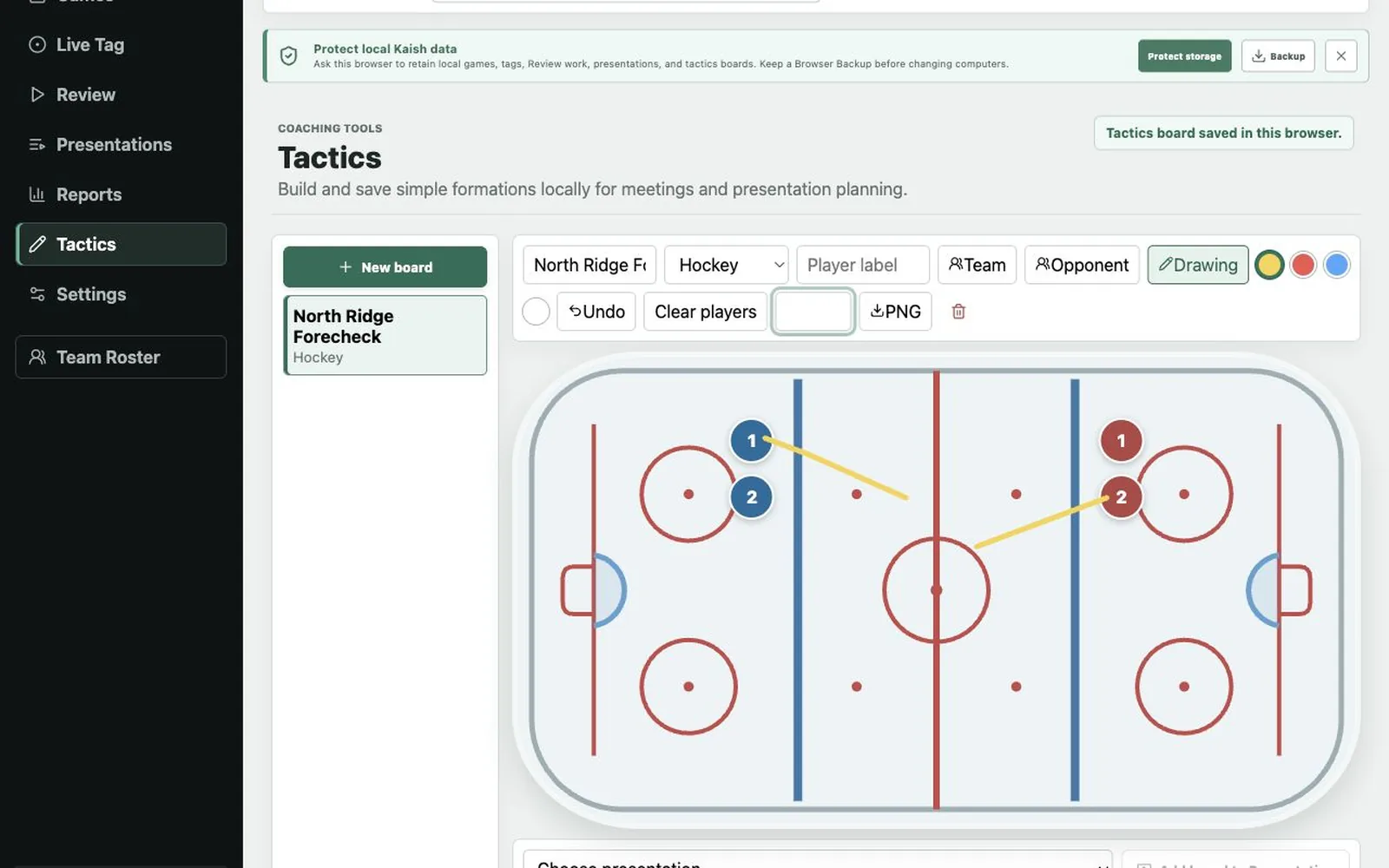Select the Tactics sidebar item
Viewport: 1389px width, 868px height.
tap(121, 244)
